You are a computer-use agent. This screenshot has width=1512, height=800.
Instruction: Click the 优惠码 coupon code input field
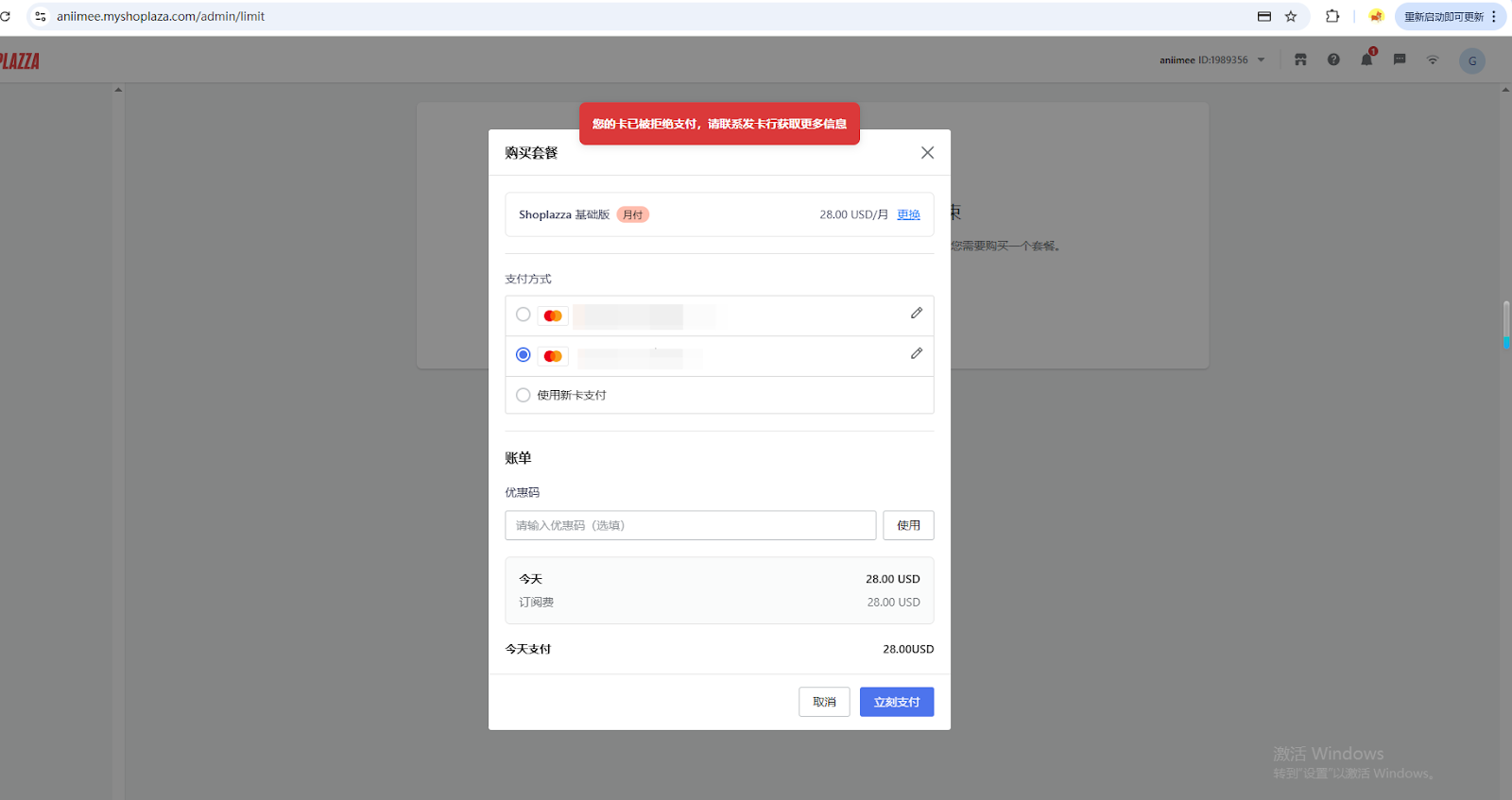690,525
